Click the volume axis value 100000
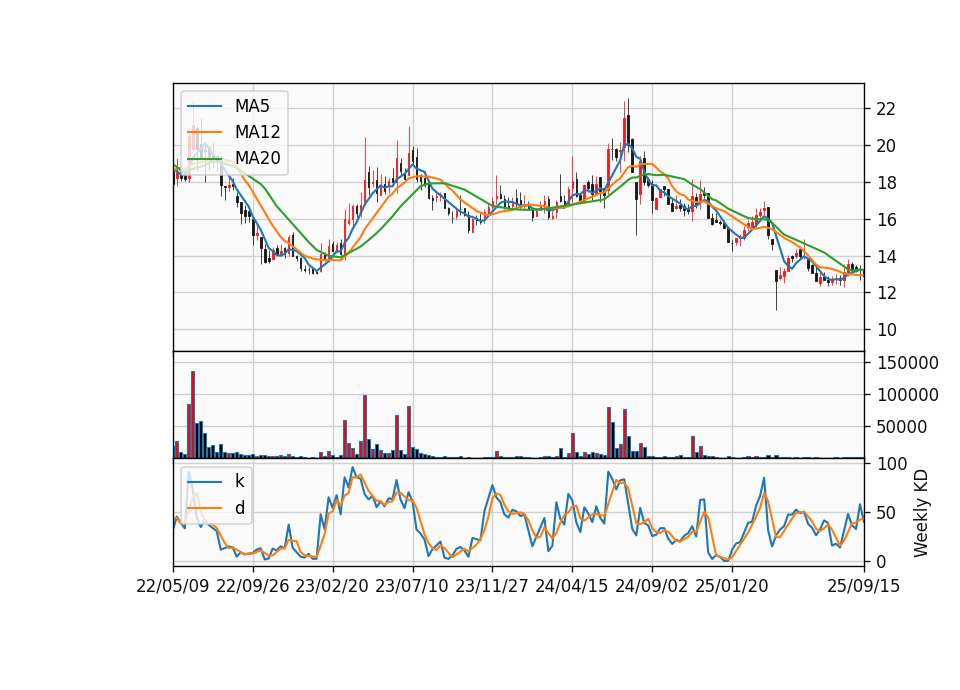 click(908, 395)
